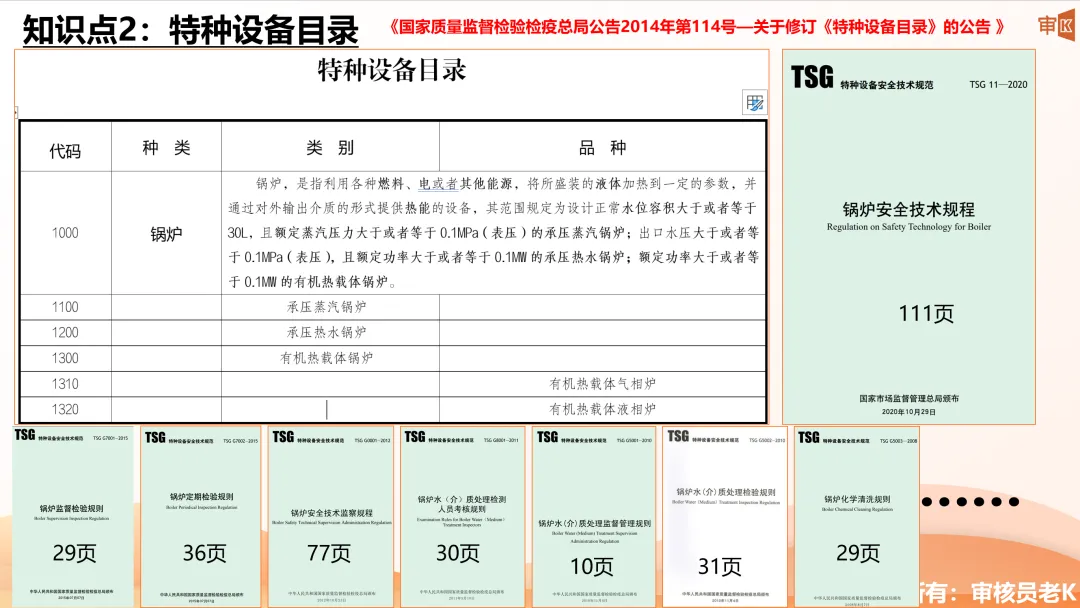Select the code cell 1100
The height and width of the screenshot is (608, 1080).
[65, 307]
